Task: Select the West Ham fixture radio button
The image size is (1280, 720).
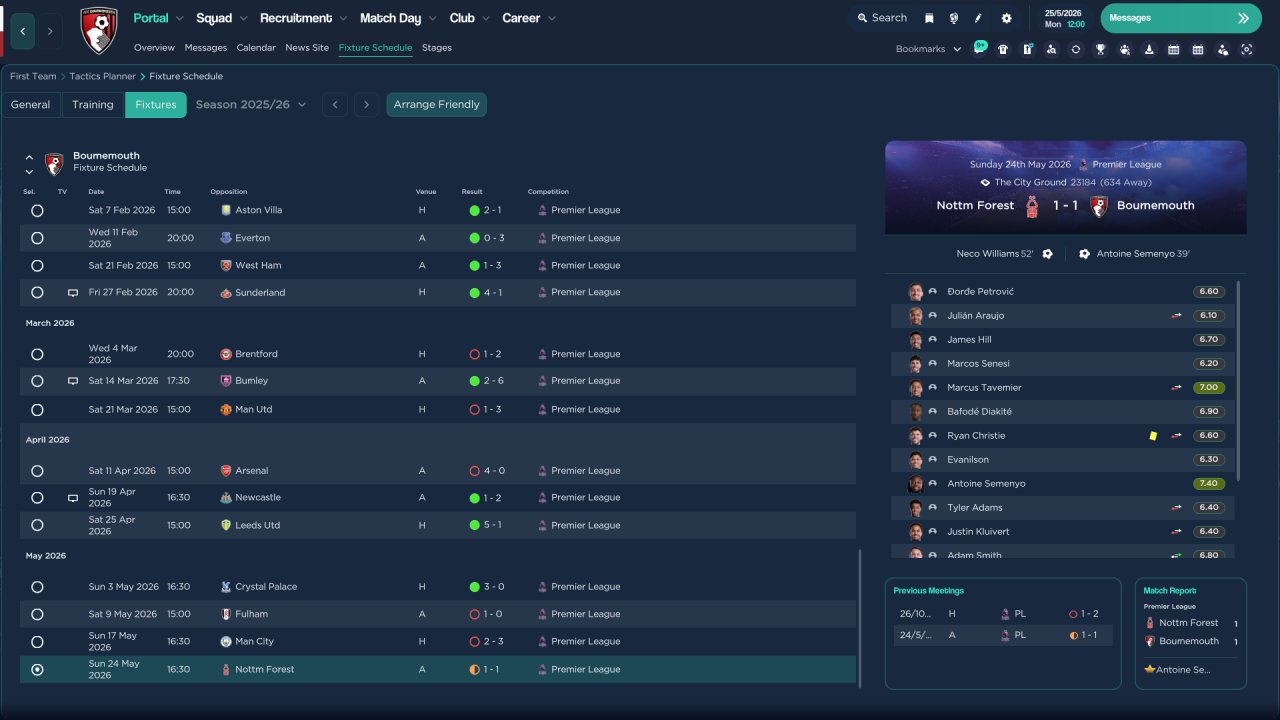Action: click(x=37, y=266)
